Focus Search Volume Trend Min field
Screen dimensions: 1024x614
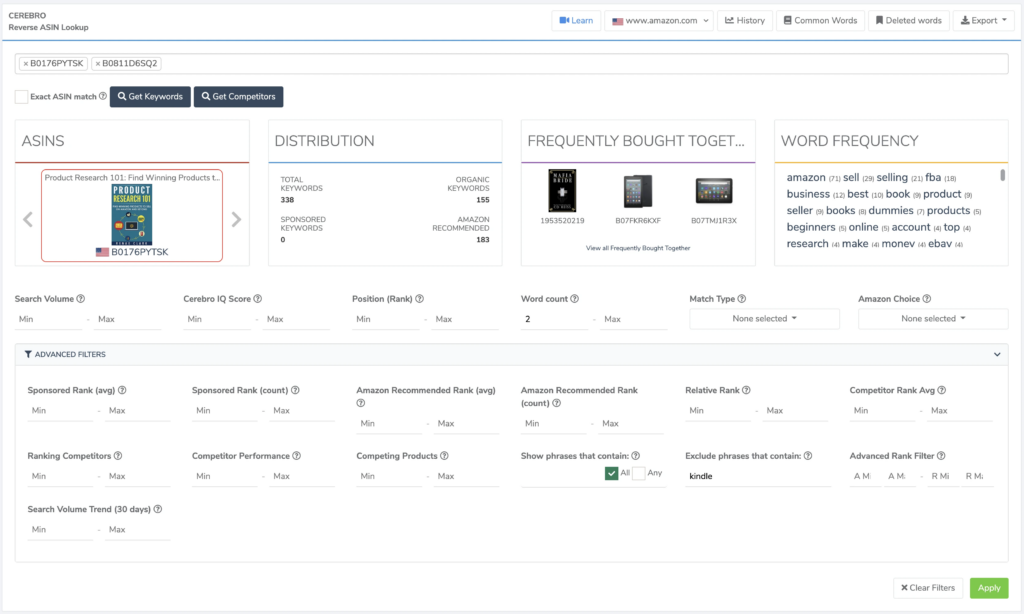60,530
